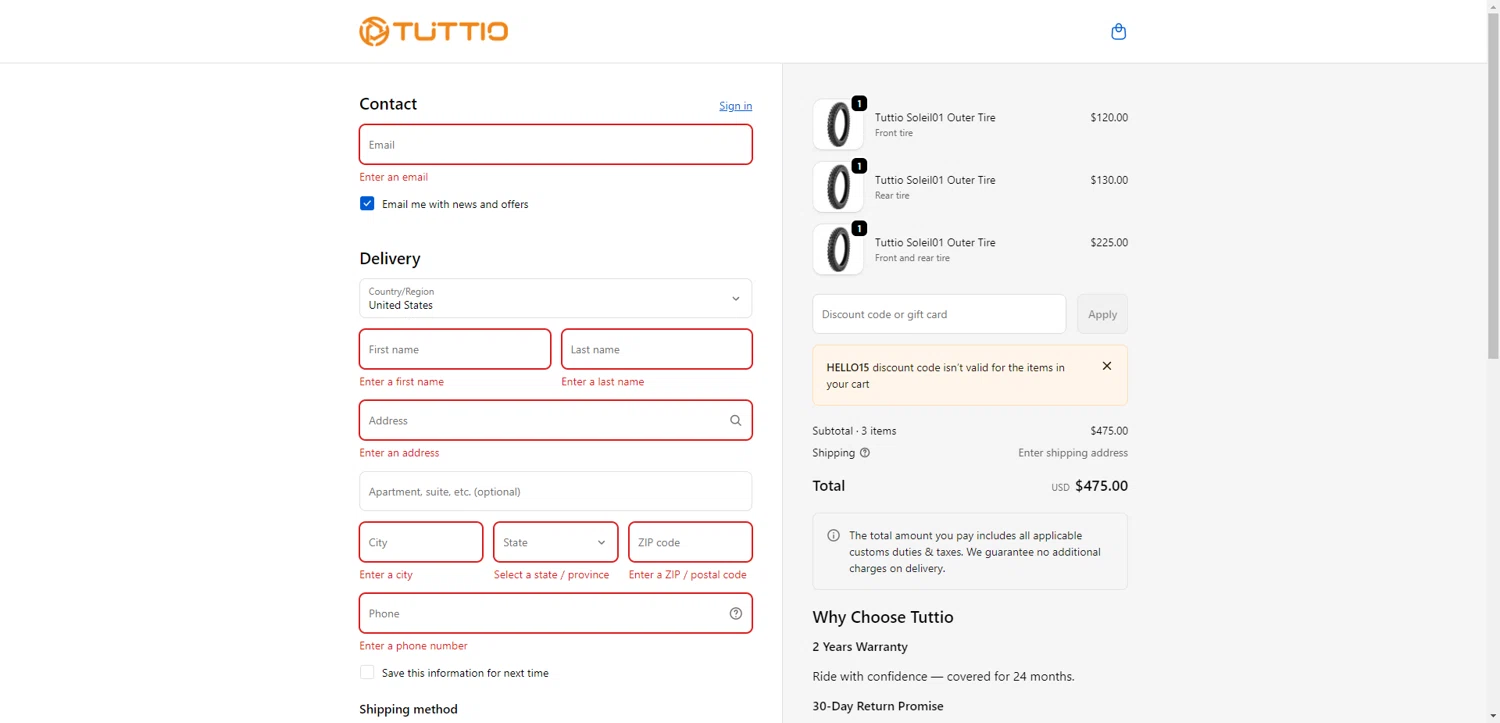Image resolution: width=1500 pixels, height=723 pixels.
Task: Click the ZIP code field
Action: tap(690, 542)
